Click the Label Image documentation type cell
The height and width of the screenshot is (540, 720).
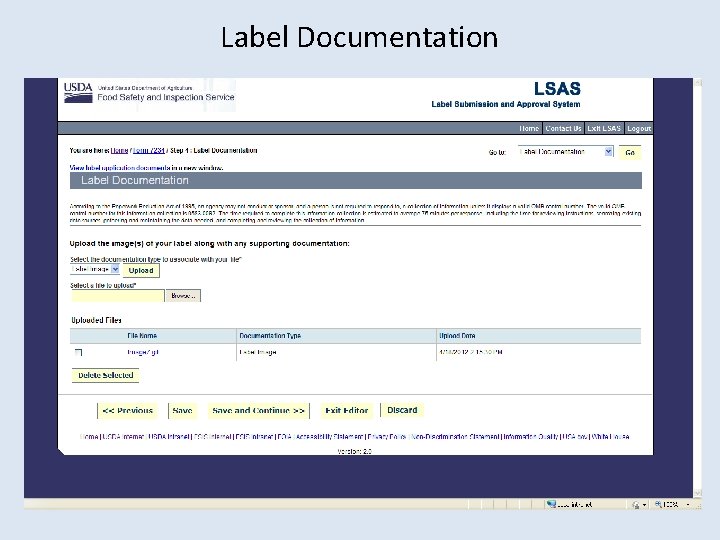[x=258, y=352]
